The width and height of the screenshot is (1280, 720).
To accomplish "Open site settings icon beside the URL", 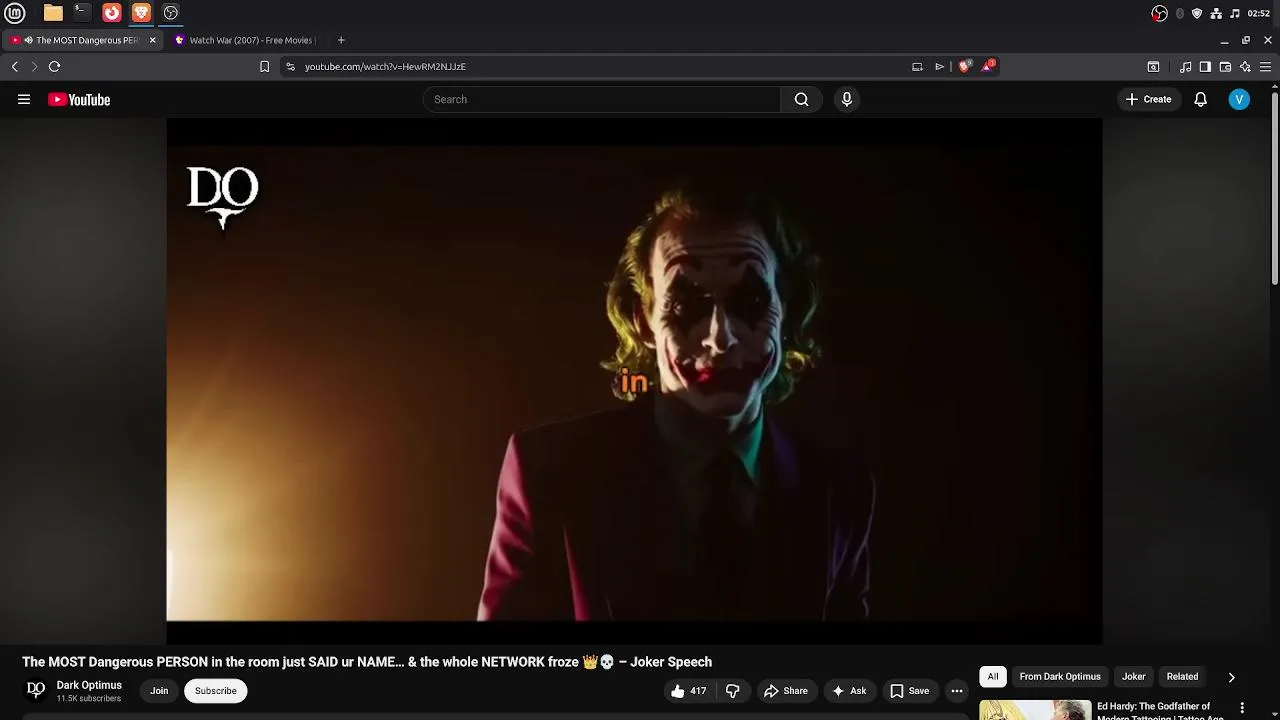I will coord(290,66).
